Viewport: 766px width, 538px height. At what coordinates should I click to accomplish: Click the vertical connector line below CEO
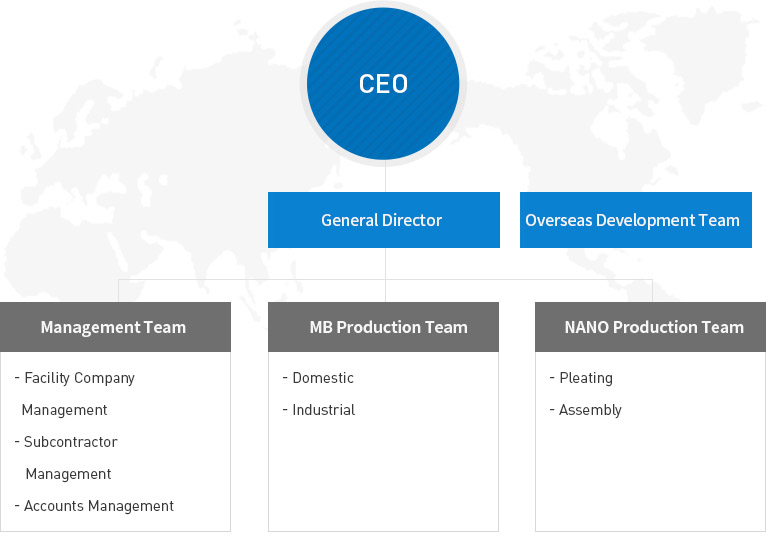[385, 178]
